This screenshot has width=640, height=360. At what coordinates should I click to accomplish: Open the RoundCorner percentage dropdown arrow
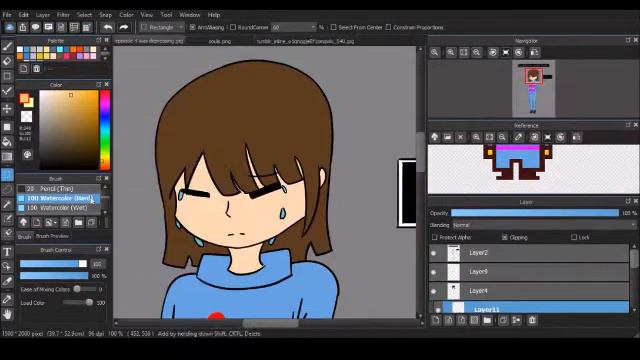click(x=313, y=27)
